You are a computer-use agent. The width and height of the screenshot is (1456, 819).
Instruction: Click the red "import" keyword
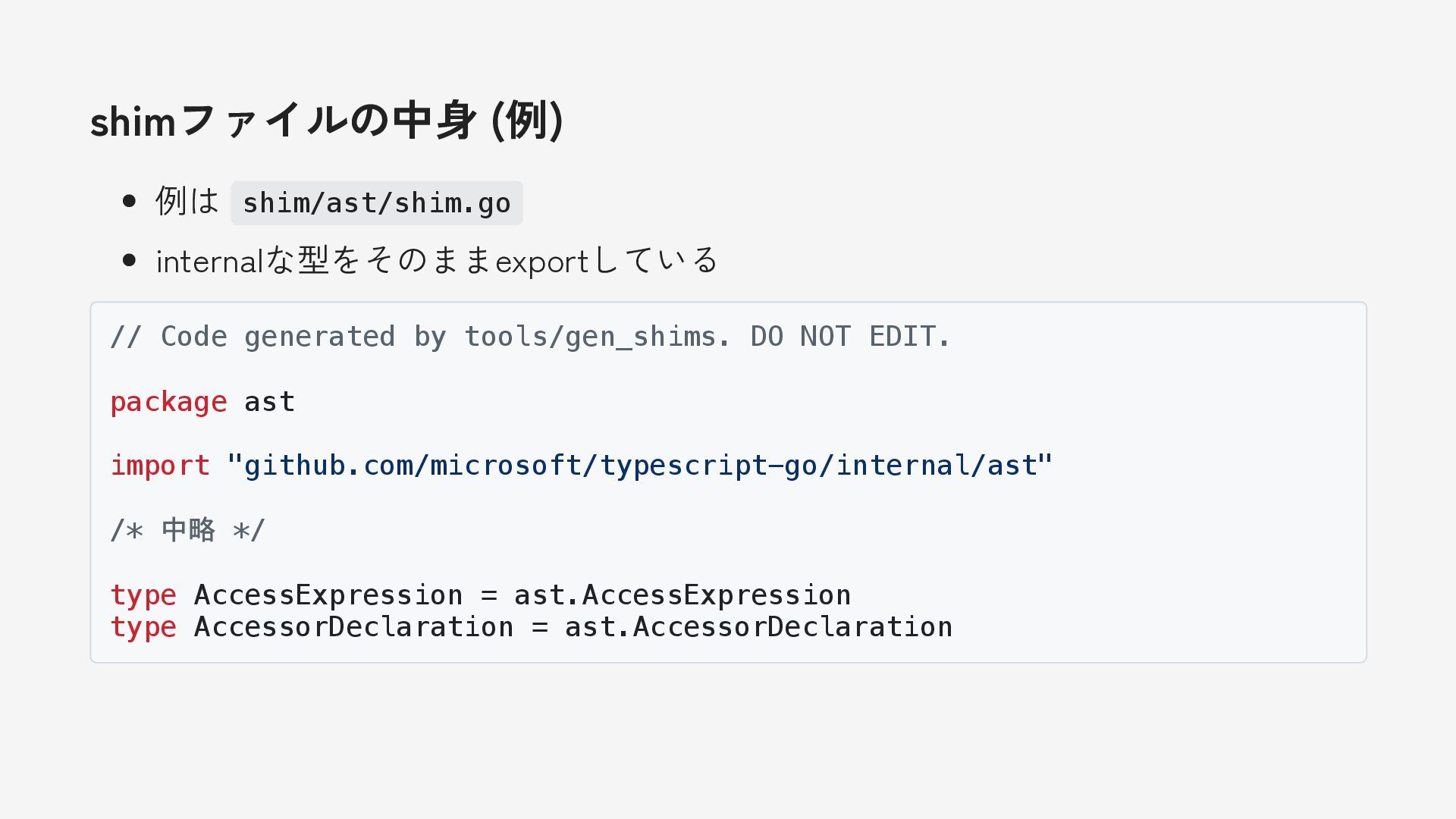click(160, 466)
